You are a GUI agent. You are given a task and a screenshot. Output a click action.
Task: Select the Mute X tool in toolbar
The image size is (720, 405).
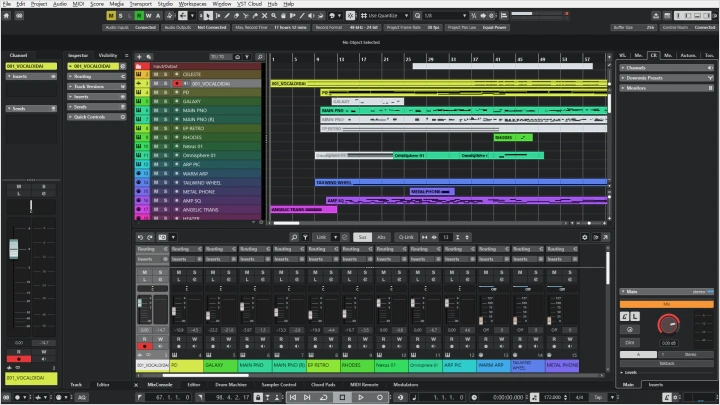pyautogui.click(x=264, y=16)
